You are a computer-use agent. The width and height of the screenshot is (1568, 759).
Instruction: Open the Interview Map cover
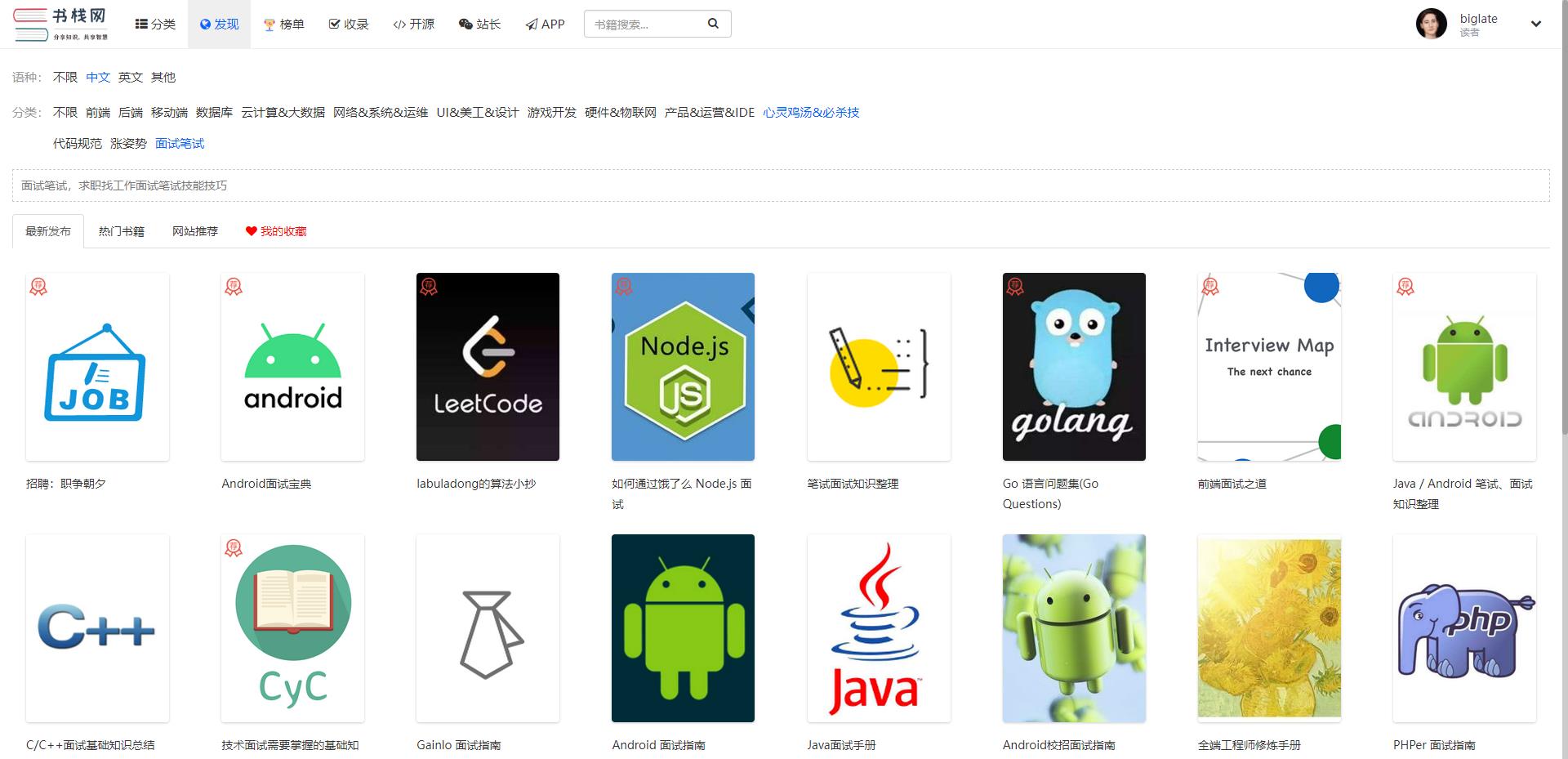coord(1269,367)
